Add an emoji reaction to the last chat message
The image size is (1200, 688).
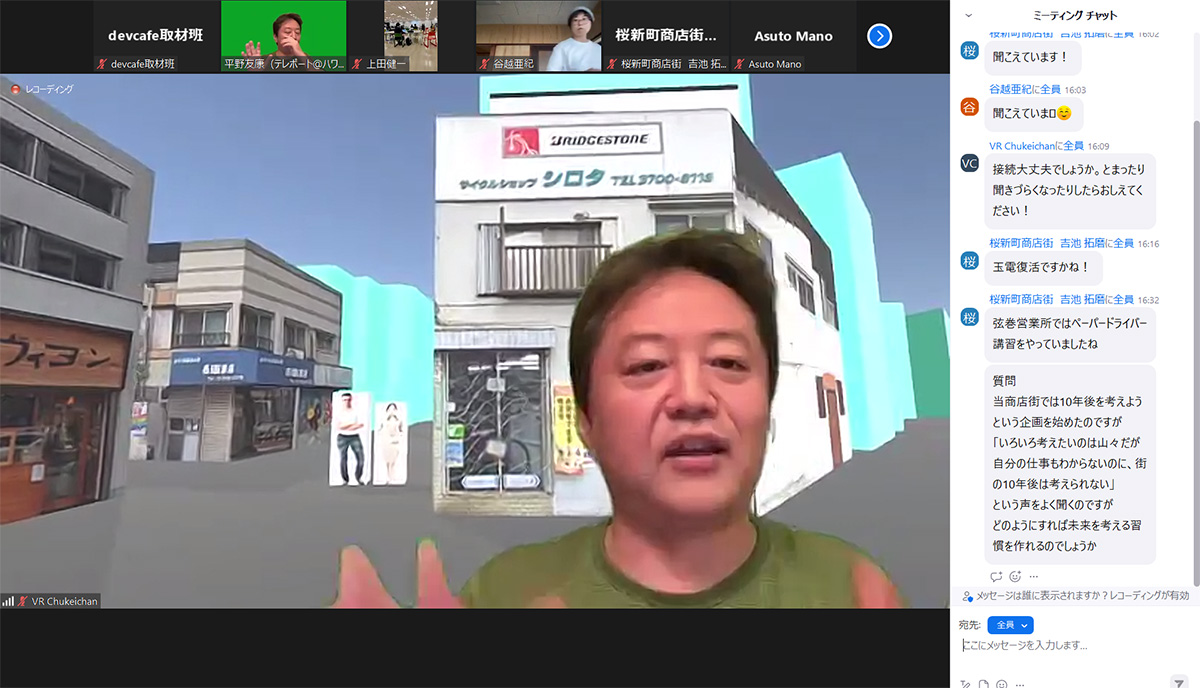[1015, 577]
